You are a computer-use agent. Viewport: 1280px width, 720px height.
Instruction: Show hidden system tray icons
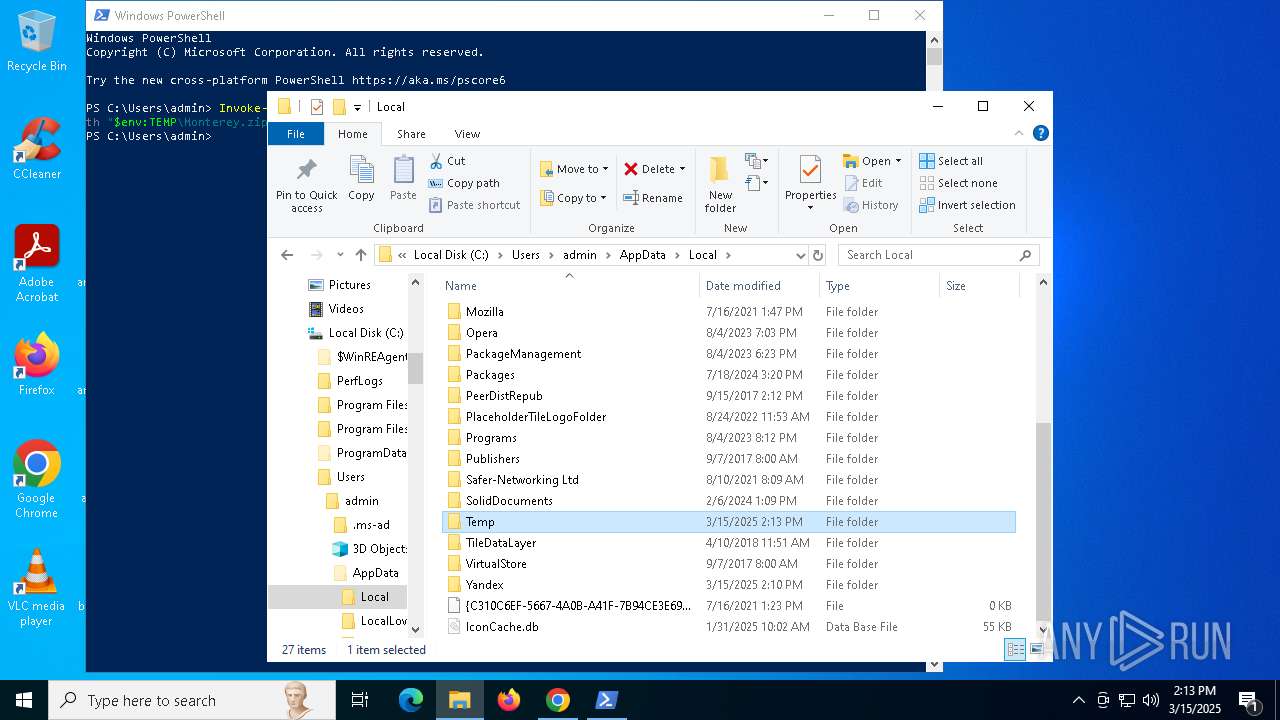(x=1078, y=700)
